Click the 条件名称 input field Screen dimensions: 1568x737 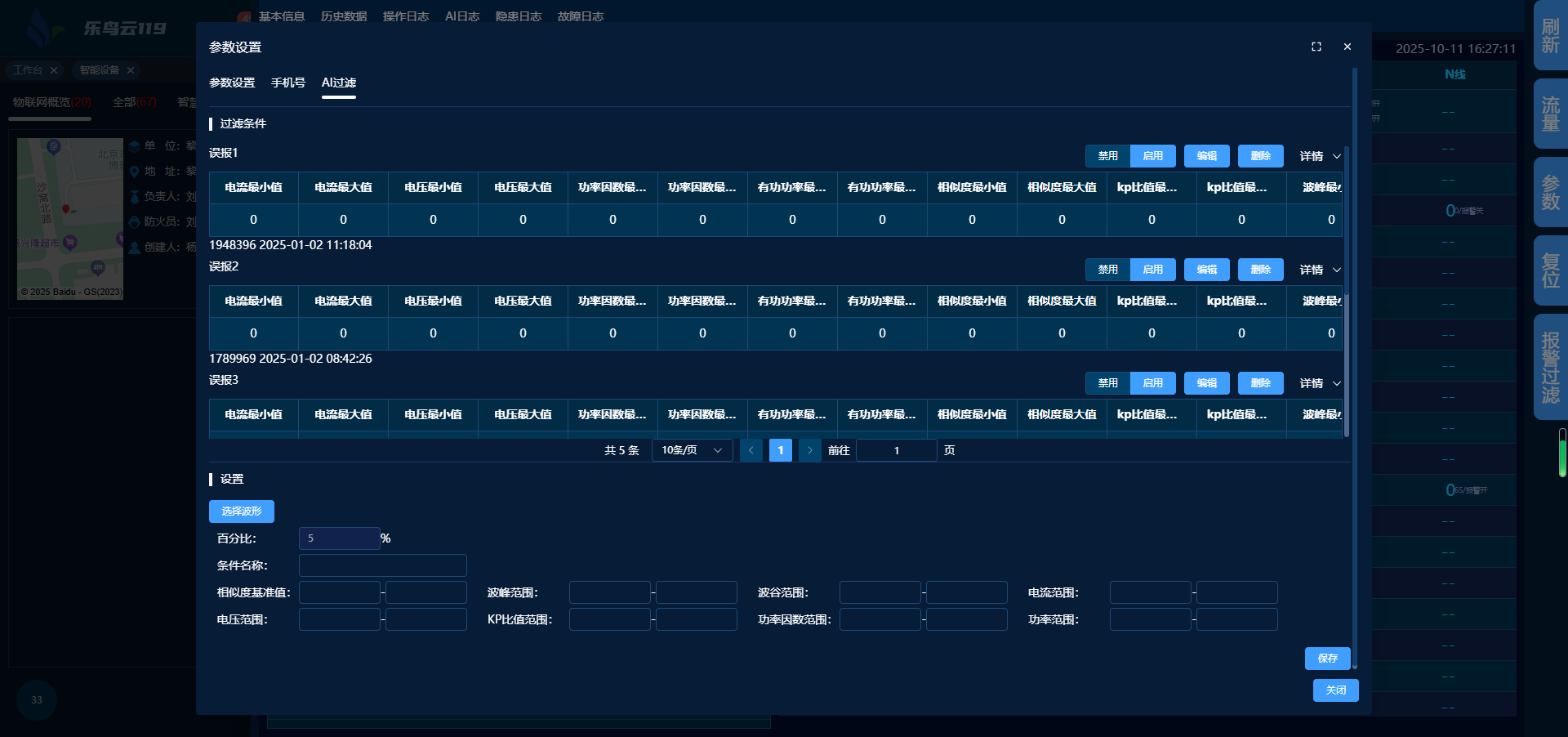[x=382, y=565]
